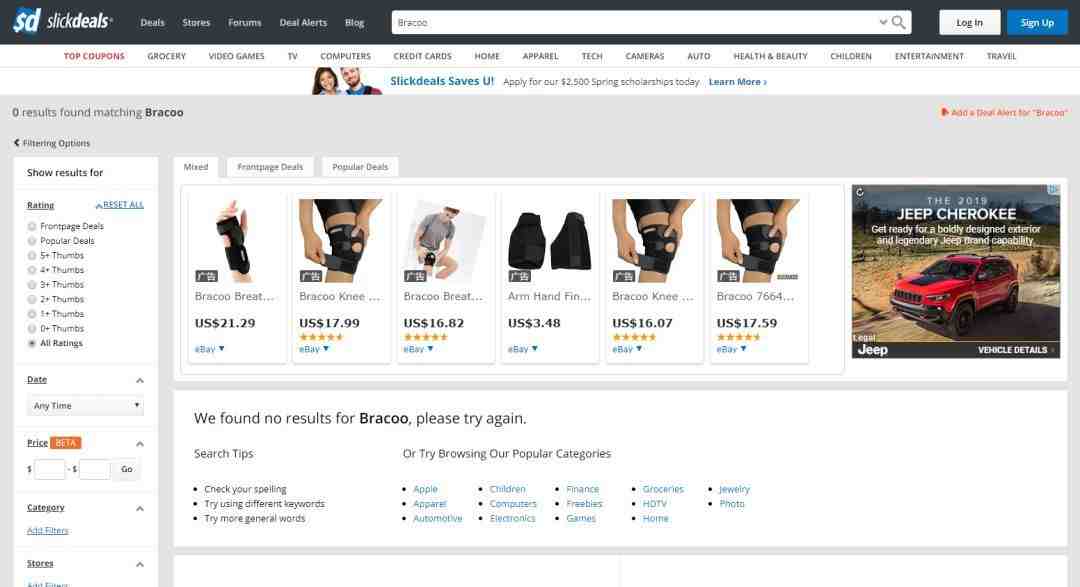Screen dimensions: 1080x587
Task: Click the minimum price input field
Action: tap(50, 469)
